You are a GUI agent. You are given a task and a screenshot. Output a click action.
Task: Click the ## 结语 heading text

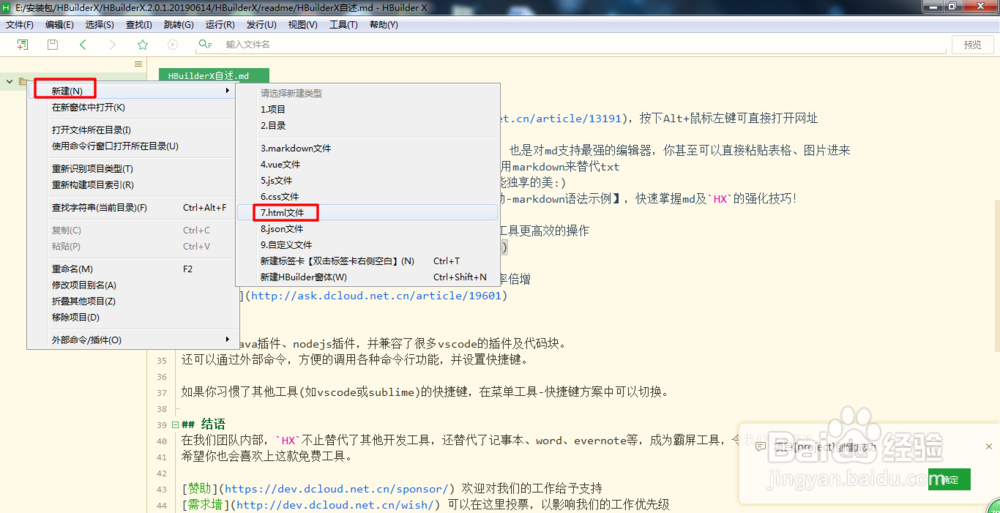point(204,424)
